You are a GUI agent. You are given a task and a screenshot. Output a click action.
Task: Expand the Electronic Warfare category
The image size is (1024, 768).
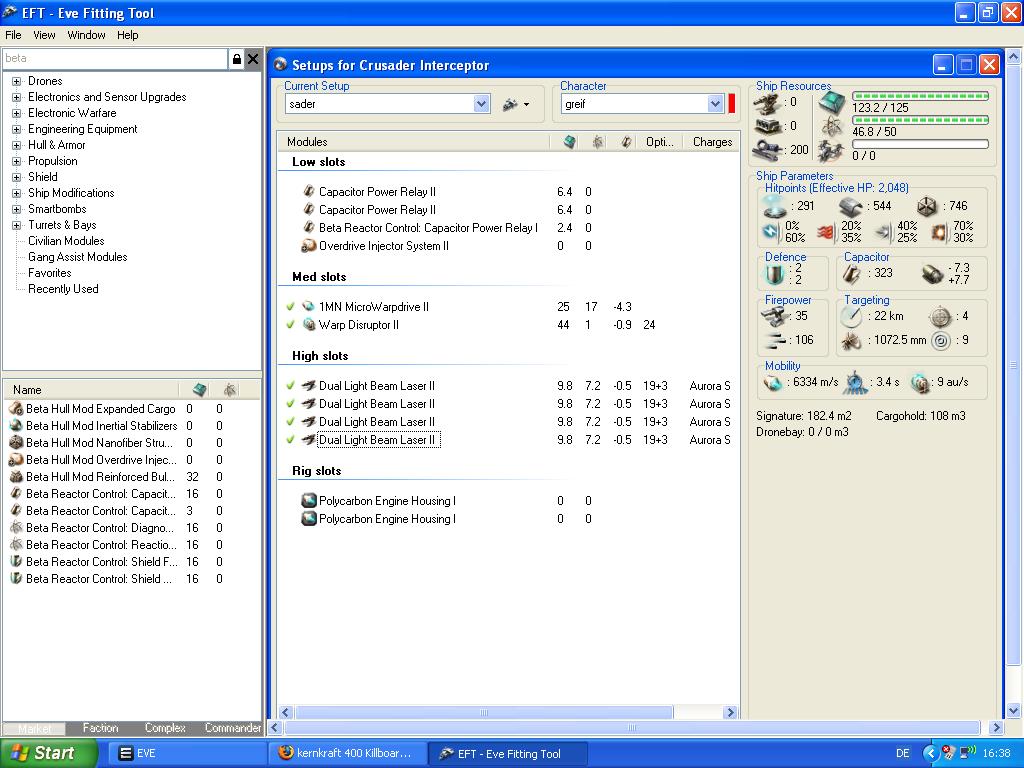16,114
